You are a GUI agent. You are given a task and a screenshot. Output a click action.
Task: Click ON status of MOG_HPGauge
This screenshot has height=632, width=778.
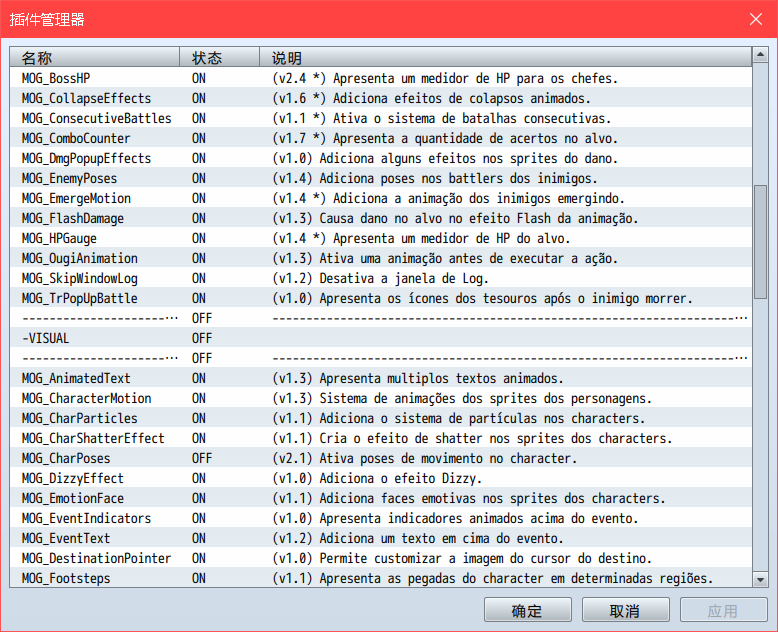tap(199, 238)
